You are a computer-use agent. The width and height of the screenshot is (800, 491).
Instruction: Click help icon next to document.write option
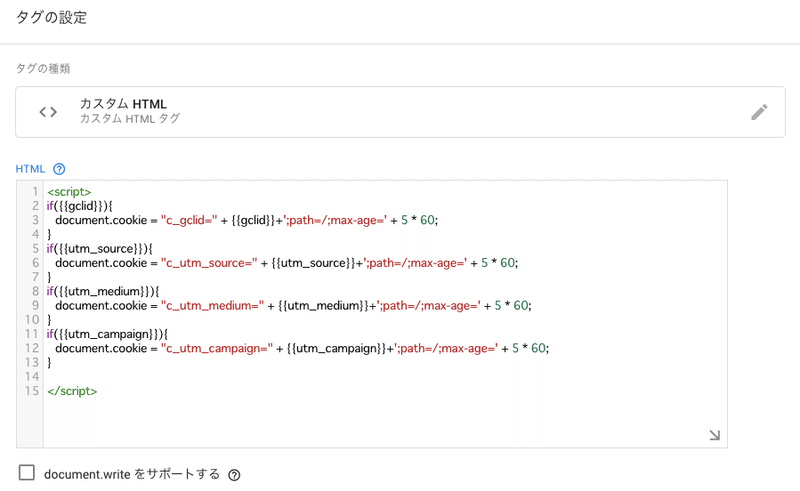pos(234,475)
